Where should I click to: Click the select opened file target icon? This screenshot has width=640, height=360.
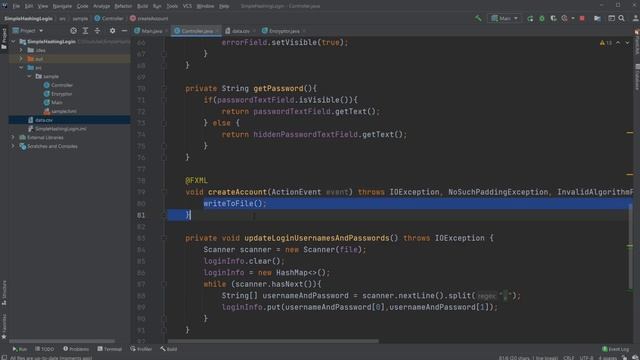tap(73, 31)
